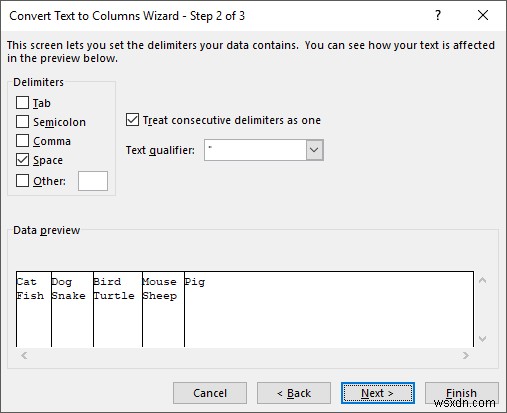Click the Other delimiter text field
The image size is (507, 413).
coord(93,181)
